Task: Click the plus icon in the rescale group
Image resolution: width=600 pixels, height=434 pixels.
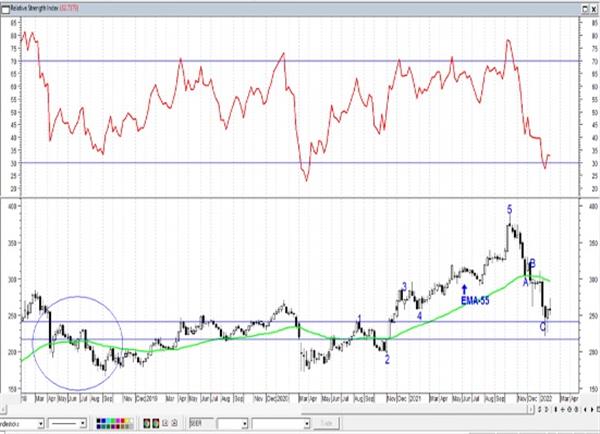Action: point(562,410)
